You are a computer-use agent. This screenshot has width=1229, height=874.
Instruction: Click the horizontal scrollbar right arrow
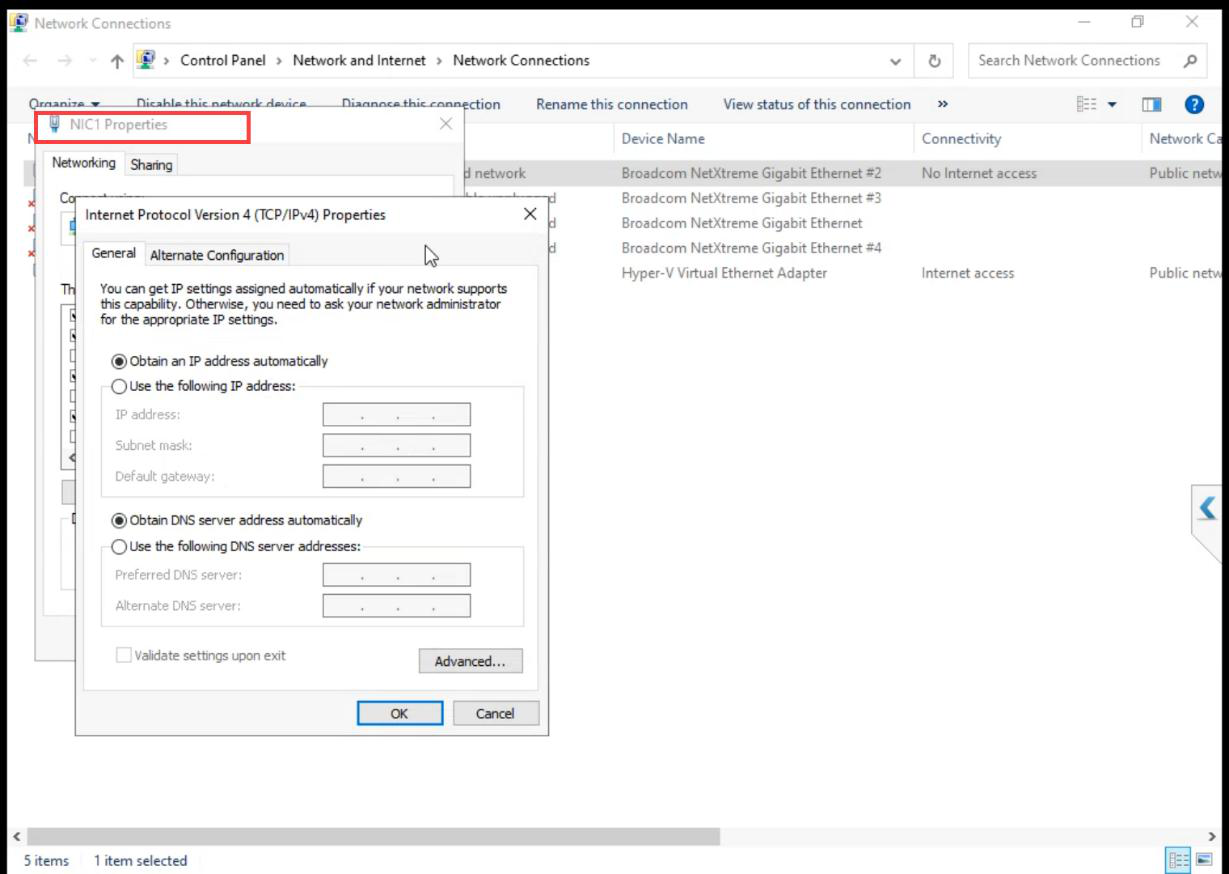tap(1212, 836)
